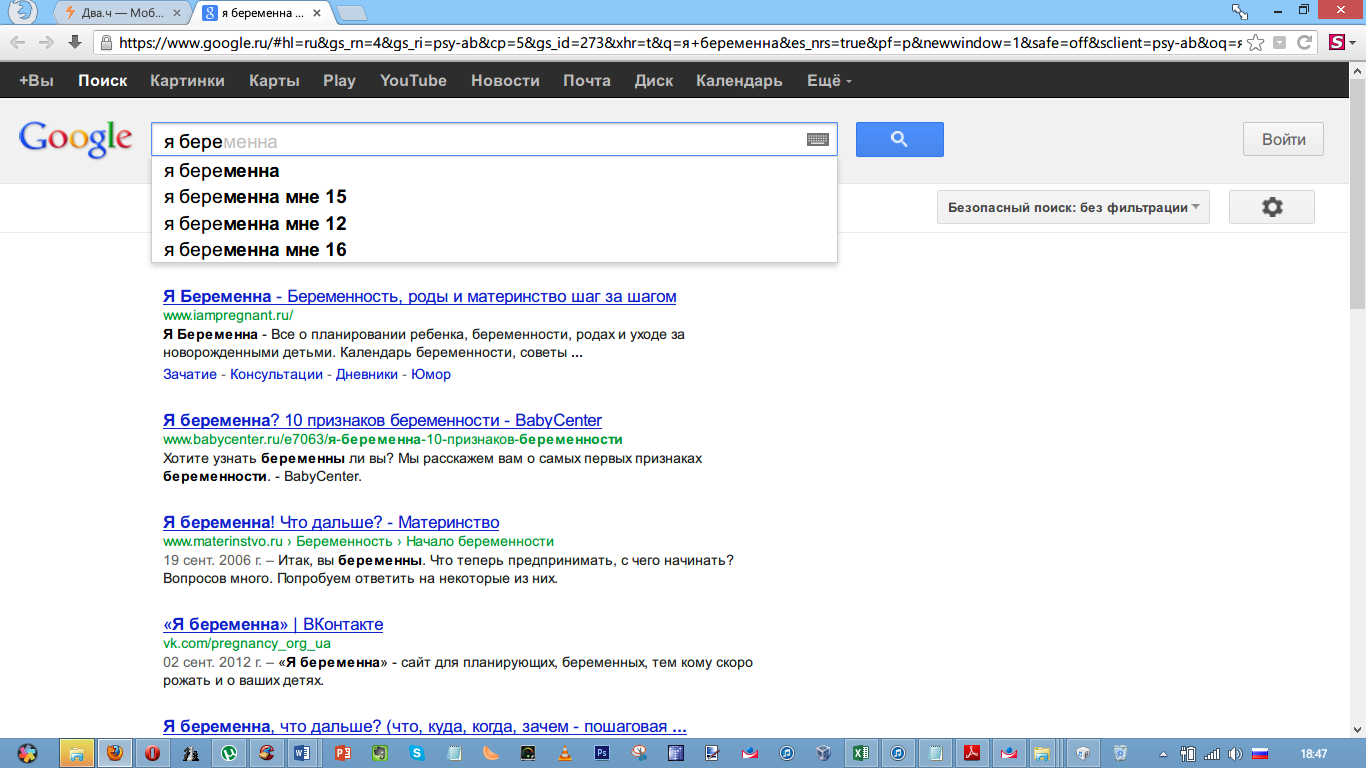Bookmark this page with the star icon

1255,43
